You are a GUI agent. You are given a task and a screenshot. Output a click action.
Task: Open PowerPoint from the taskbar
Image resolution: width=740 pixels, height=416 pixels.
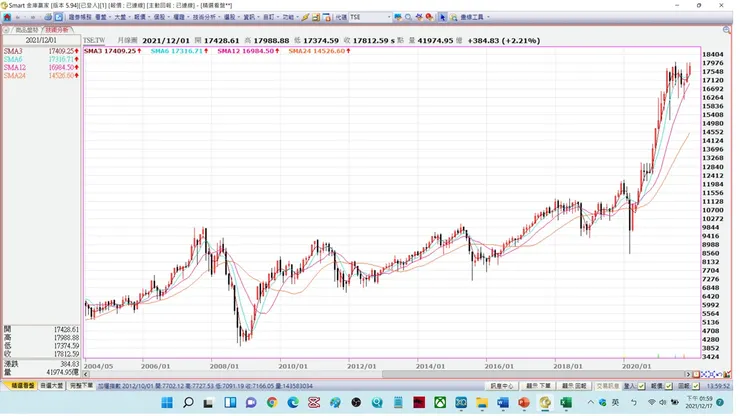coord(524,402)
